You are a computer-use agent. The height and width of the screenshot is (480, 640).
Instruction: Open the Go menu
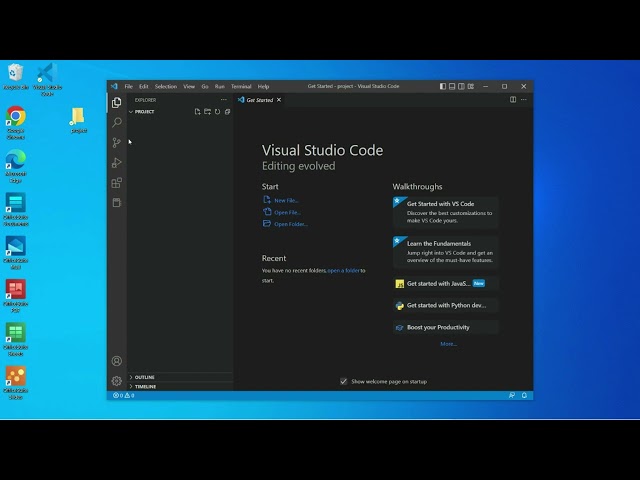[205, 86]
